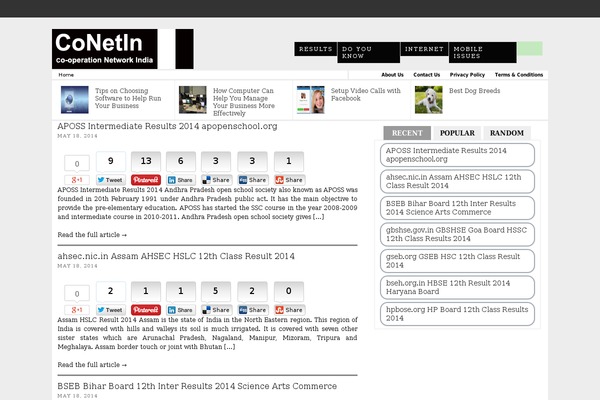Screen dimensions: 600x400
Task: Switch to the Recent tab
Action: click(407, 133)
